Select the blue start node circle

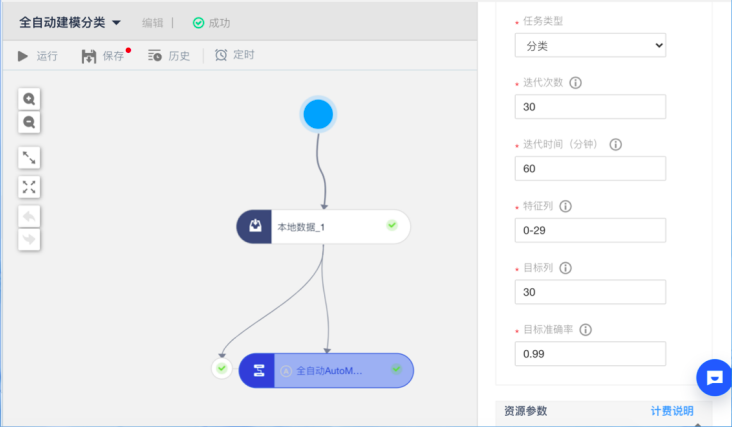(x=318, y=114)
